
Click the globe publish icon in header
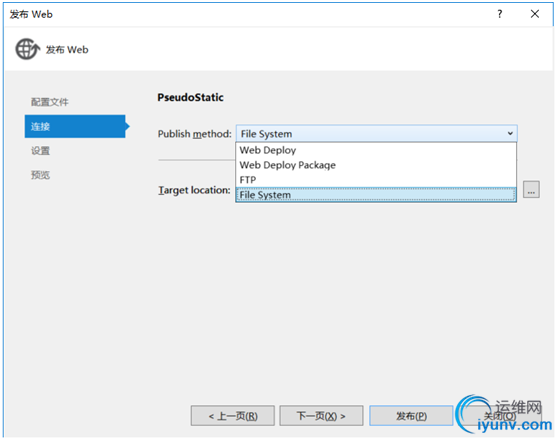point(27,49)
